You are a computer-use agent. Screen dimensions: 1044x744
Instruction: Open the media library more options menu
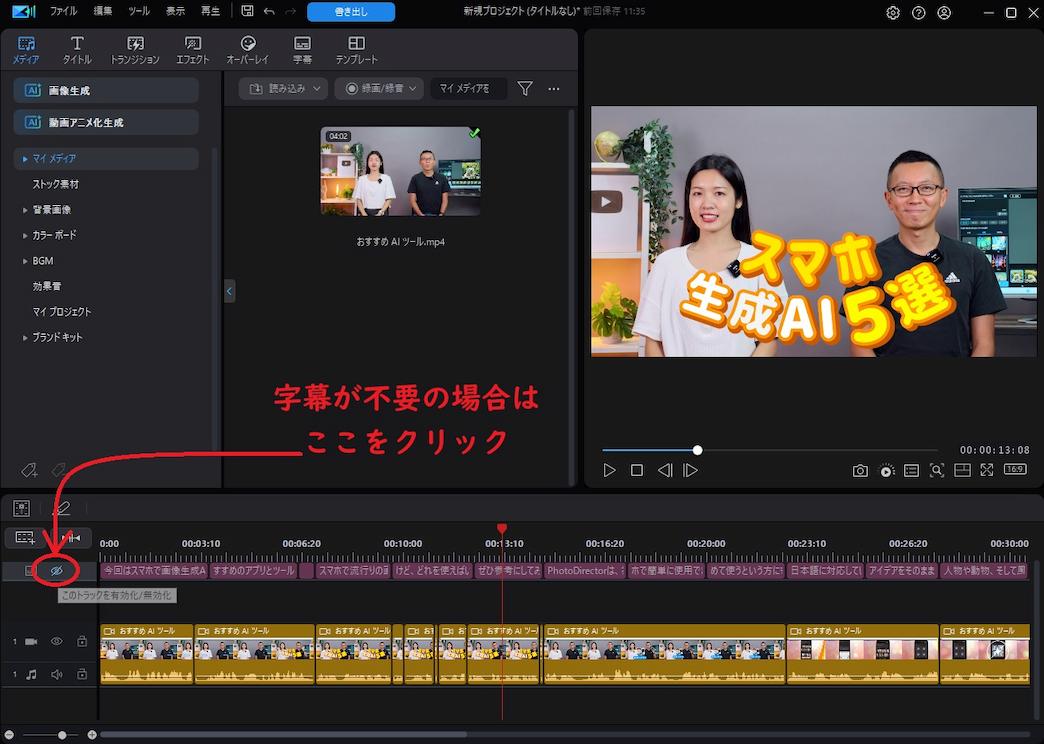coord(554,89)
